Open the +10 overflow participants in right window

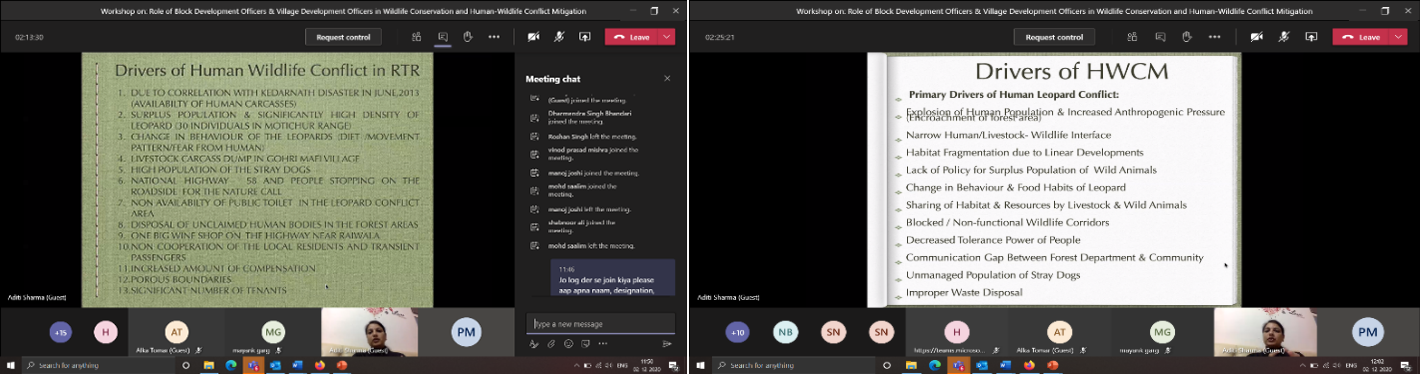(738, 332)
